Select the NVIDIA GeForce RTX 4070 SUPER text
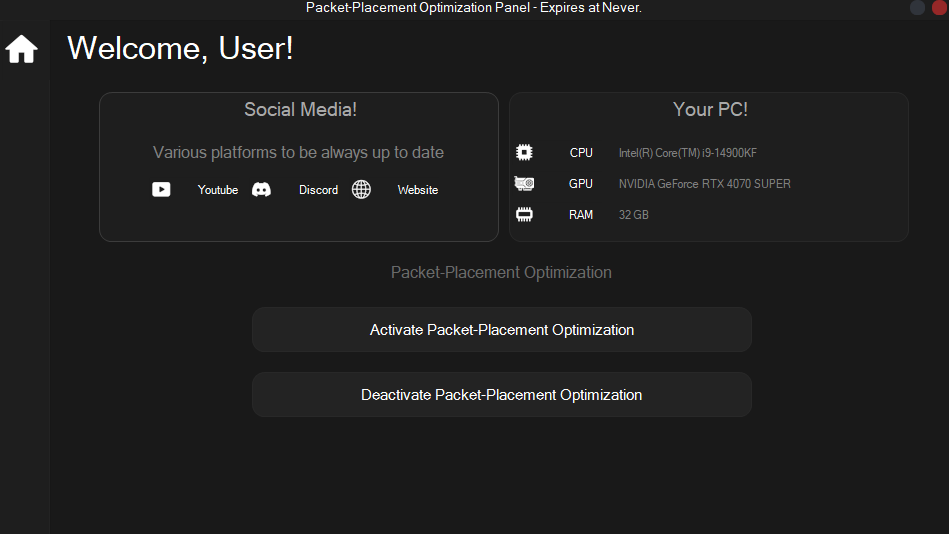This screenshot has height=534, width=949. tap(704, 183)
